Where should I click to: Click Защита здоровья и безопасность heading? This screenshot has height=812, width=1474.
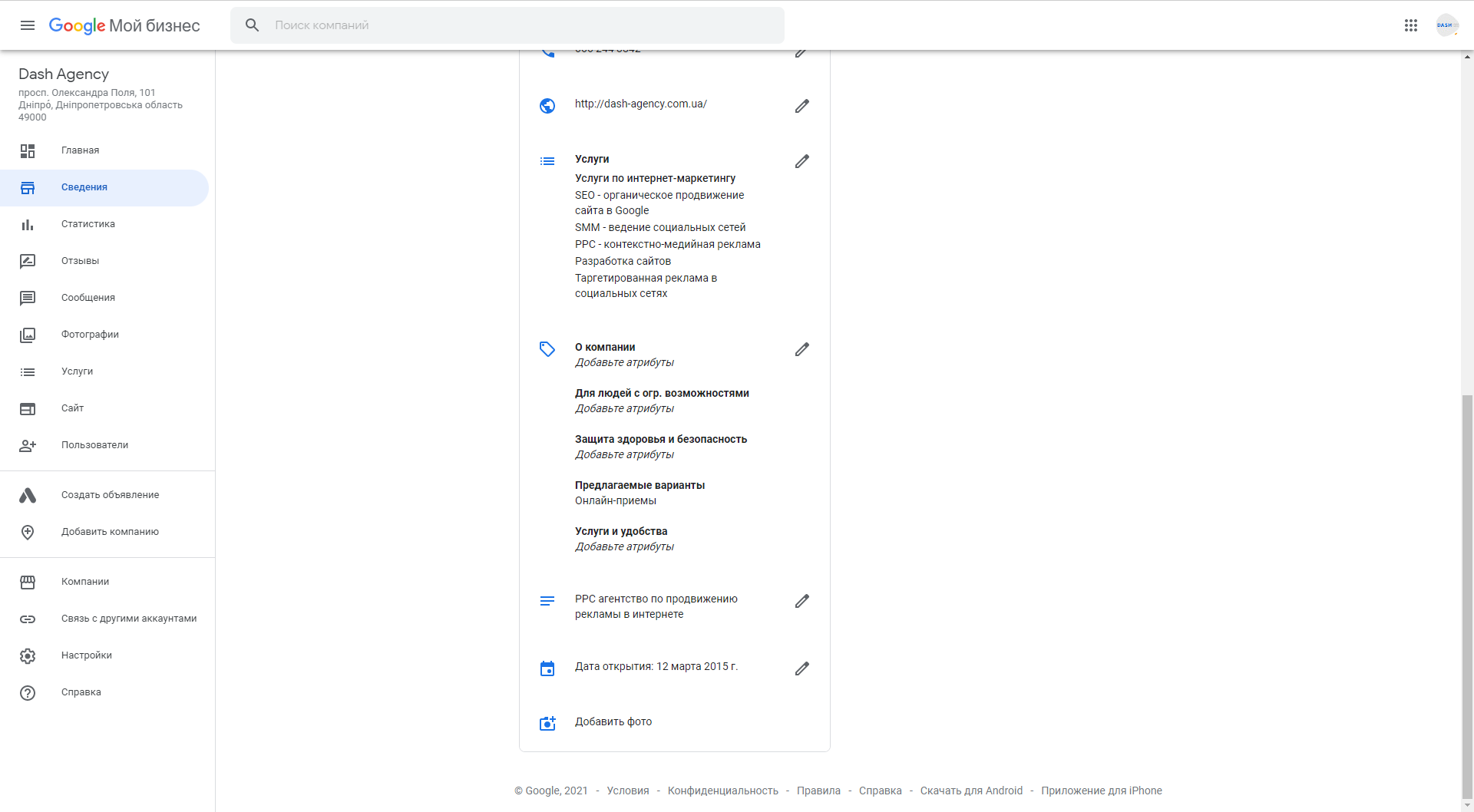pyautogui.click(x=661, y=439)
